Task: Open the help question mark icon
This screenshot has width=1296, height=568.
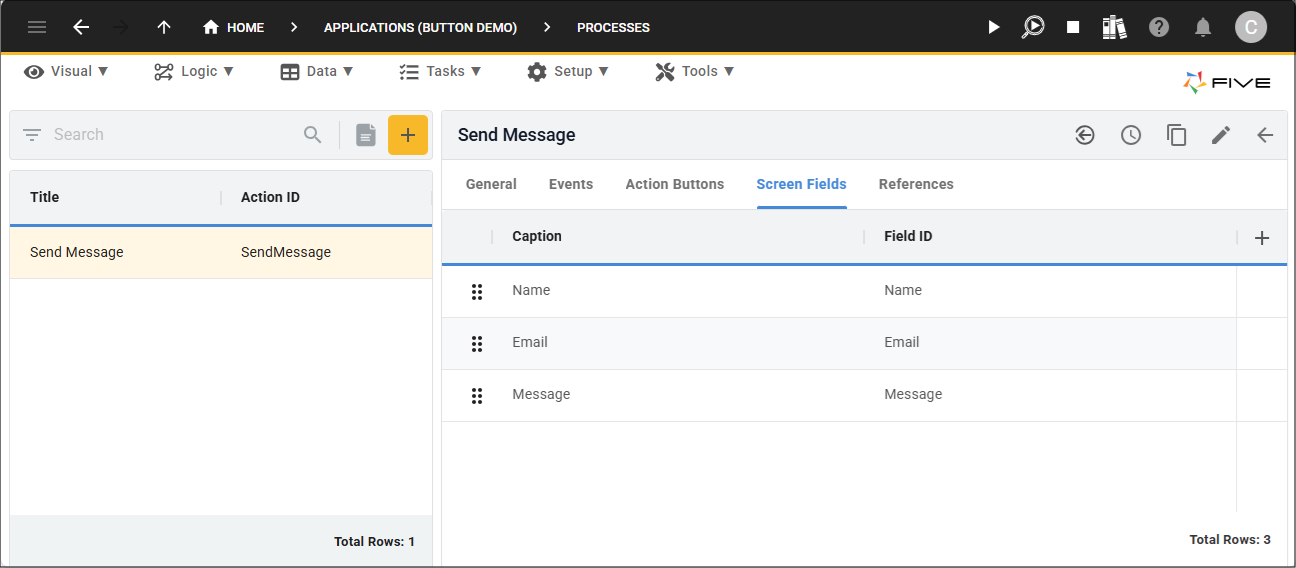Action: point(1158,27)
